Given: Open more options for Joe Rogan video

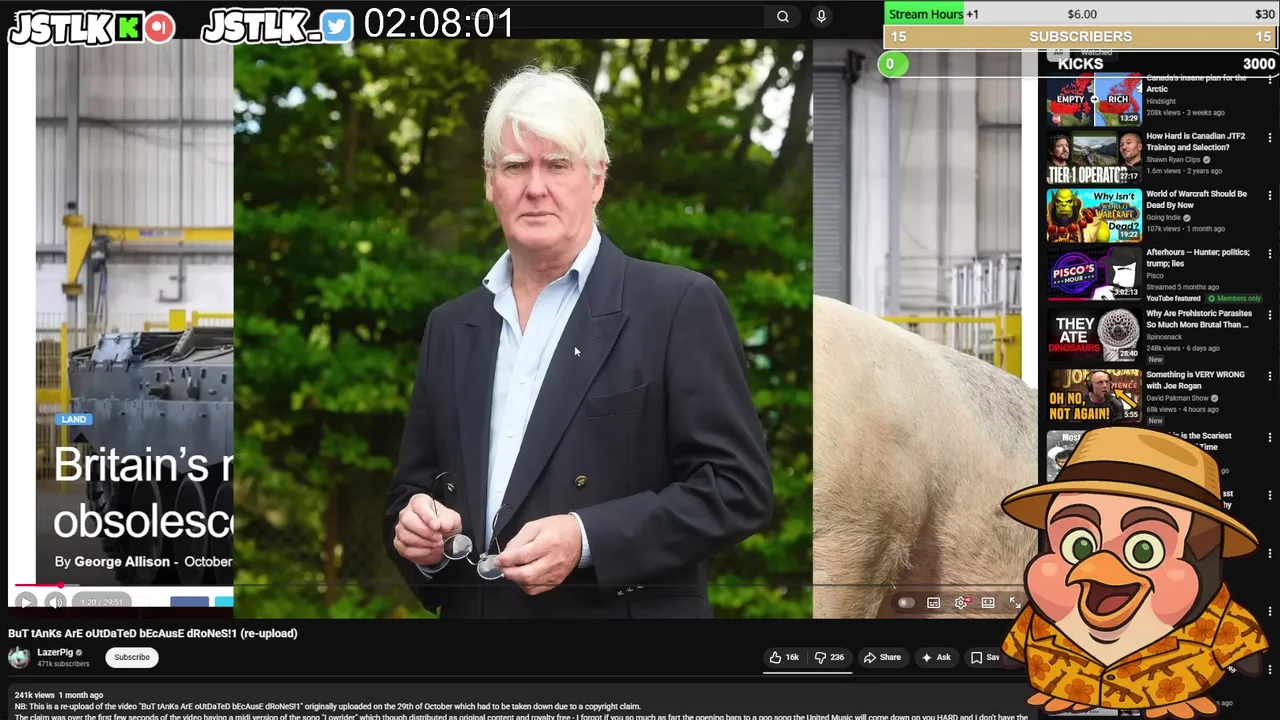Looking at the screenshot, I should pos(1270,377).
